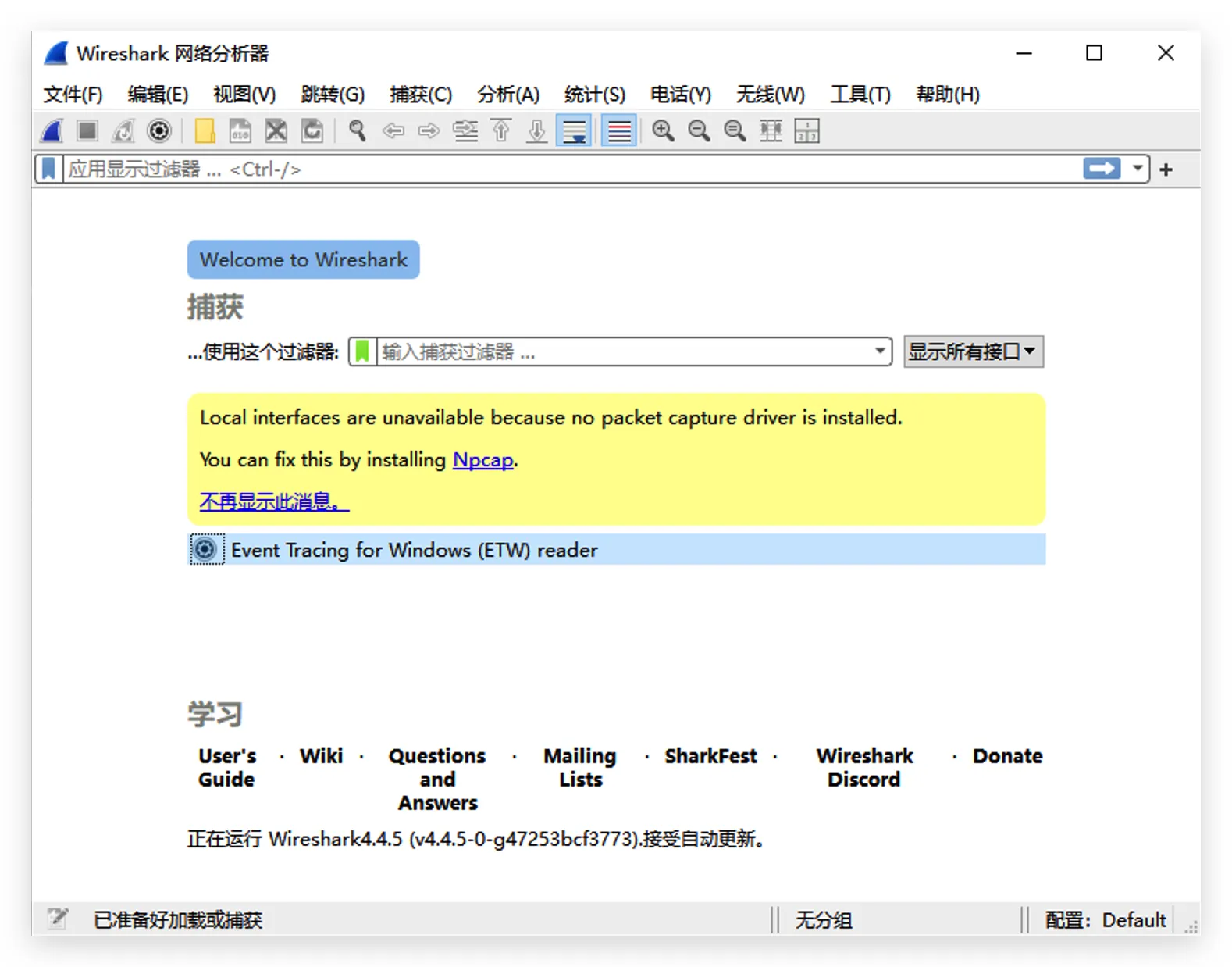Screen dimensions: 1232x967
Task: Go back in packet history
Action: 393,130
